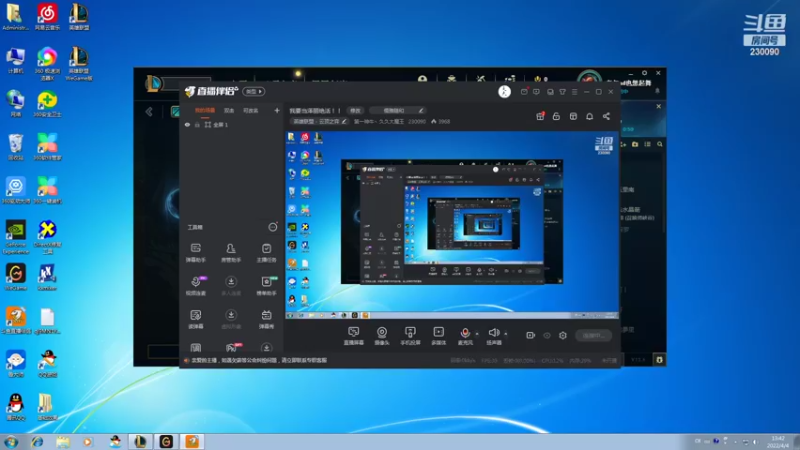Toggle lock on the 全屏 1 source

(197, 124)
